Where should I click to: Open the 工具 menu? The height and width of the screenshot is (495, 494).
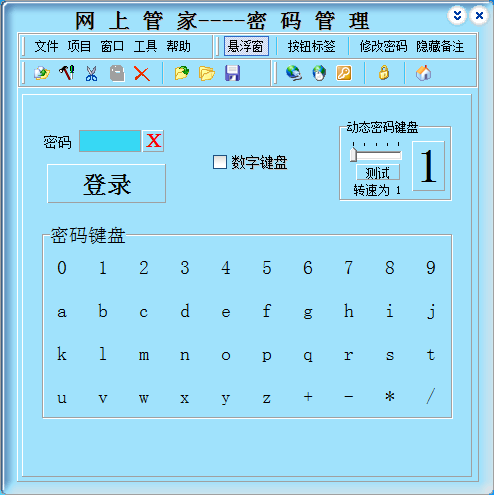(145, 46)
